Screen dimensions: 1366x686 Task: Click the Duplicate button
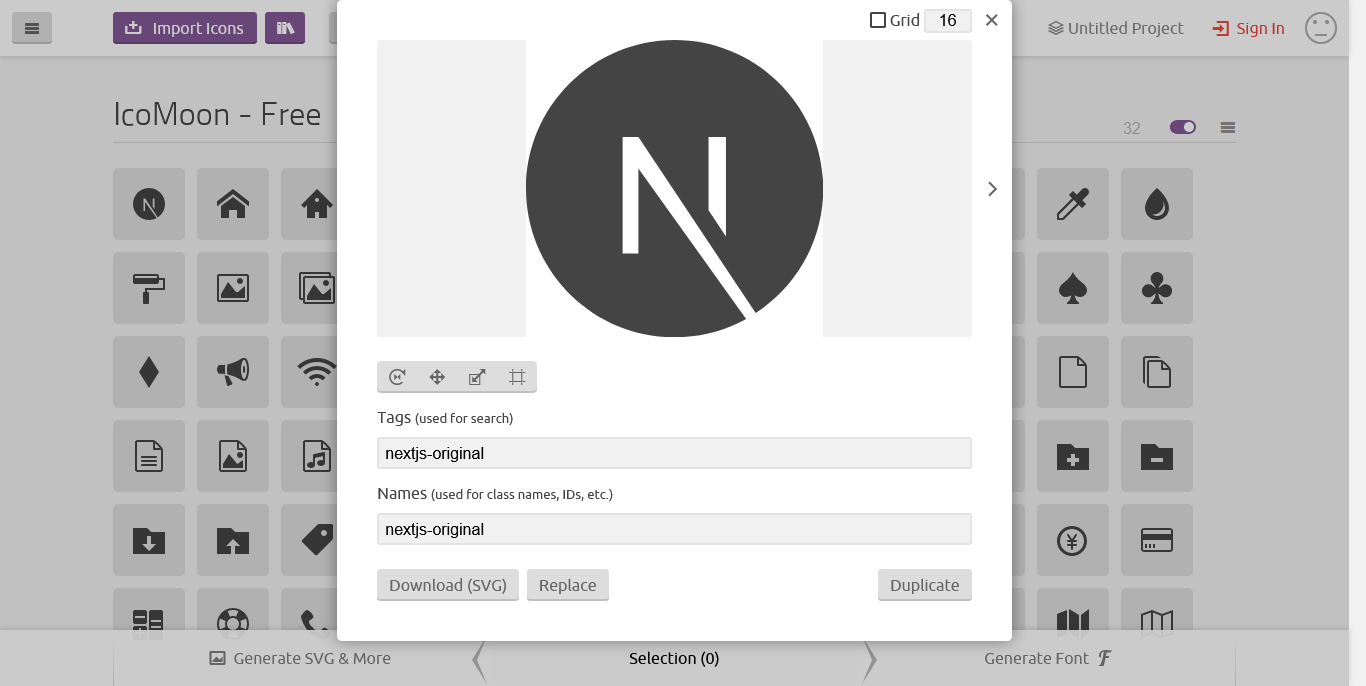[925, 585]
